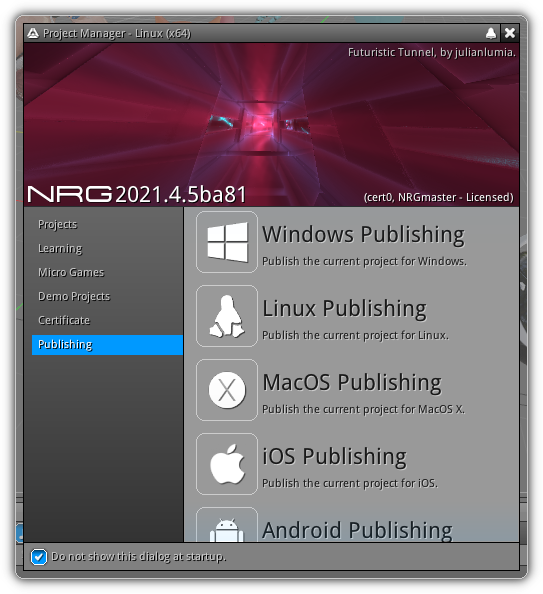
Task: Click the Futuristic Tunnel banner image
Action: (271, 125)
